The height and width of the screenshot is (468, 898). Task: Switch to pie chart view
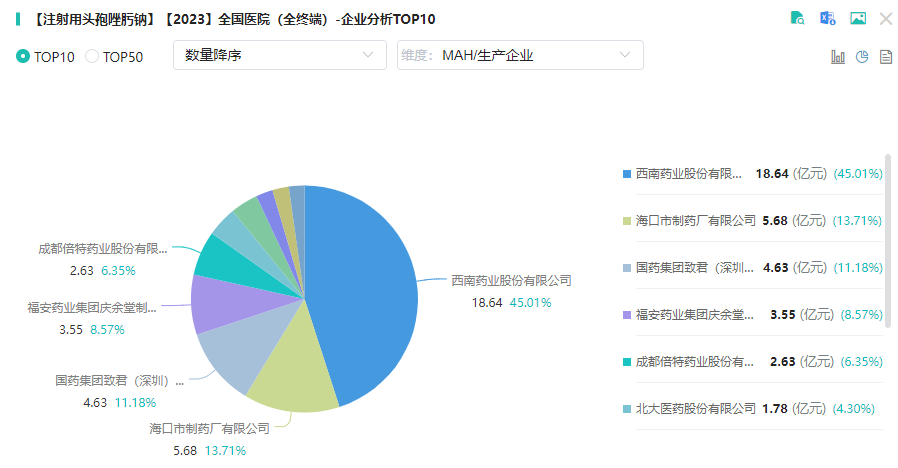point(862,57)
